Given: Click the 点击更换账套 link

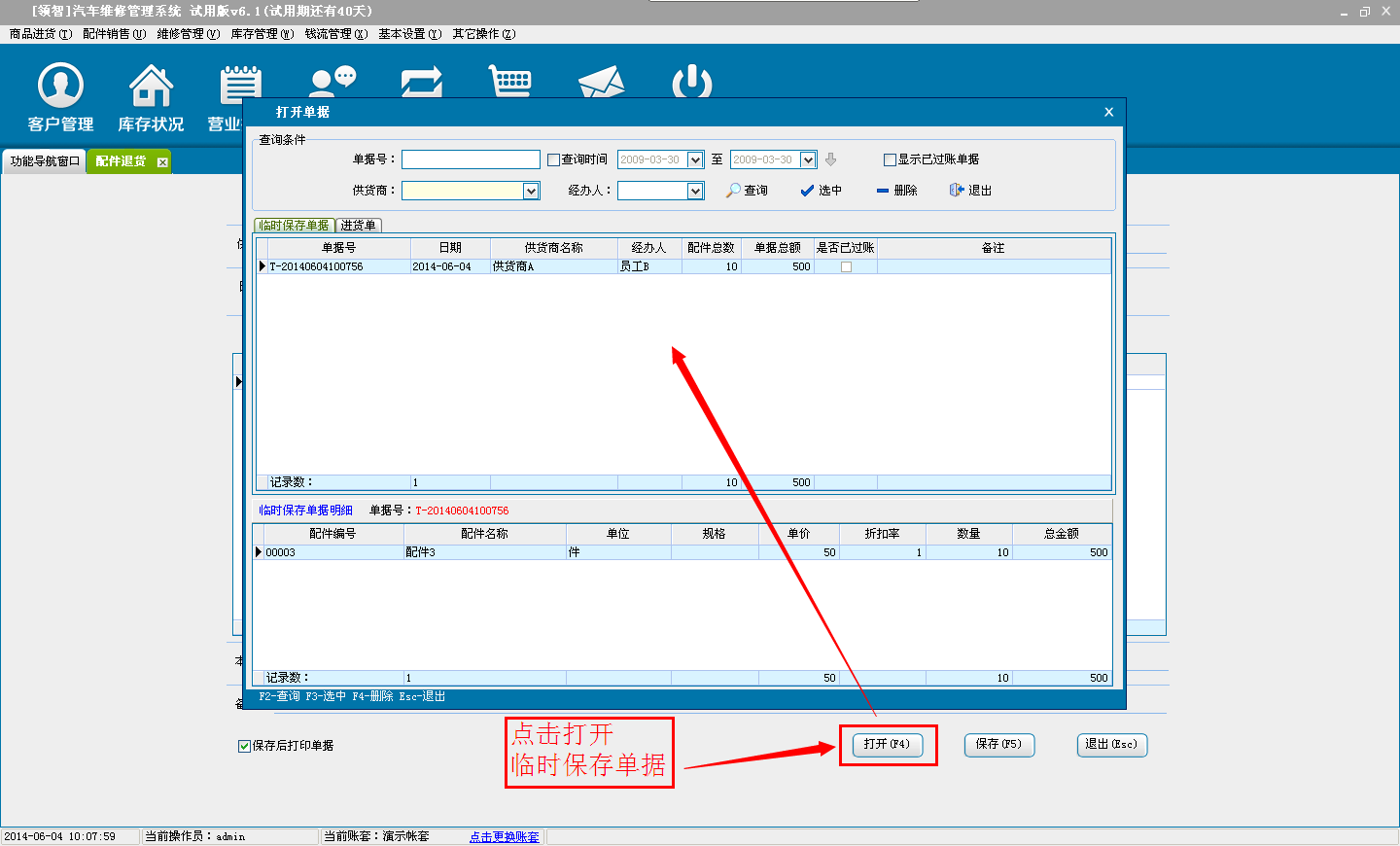Looking at the screenshot, I should tap(504, 836).
